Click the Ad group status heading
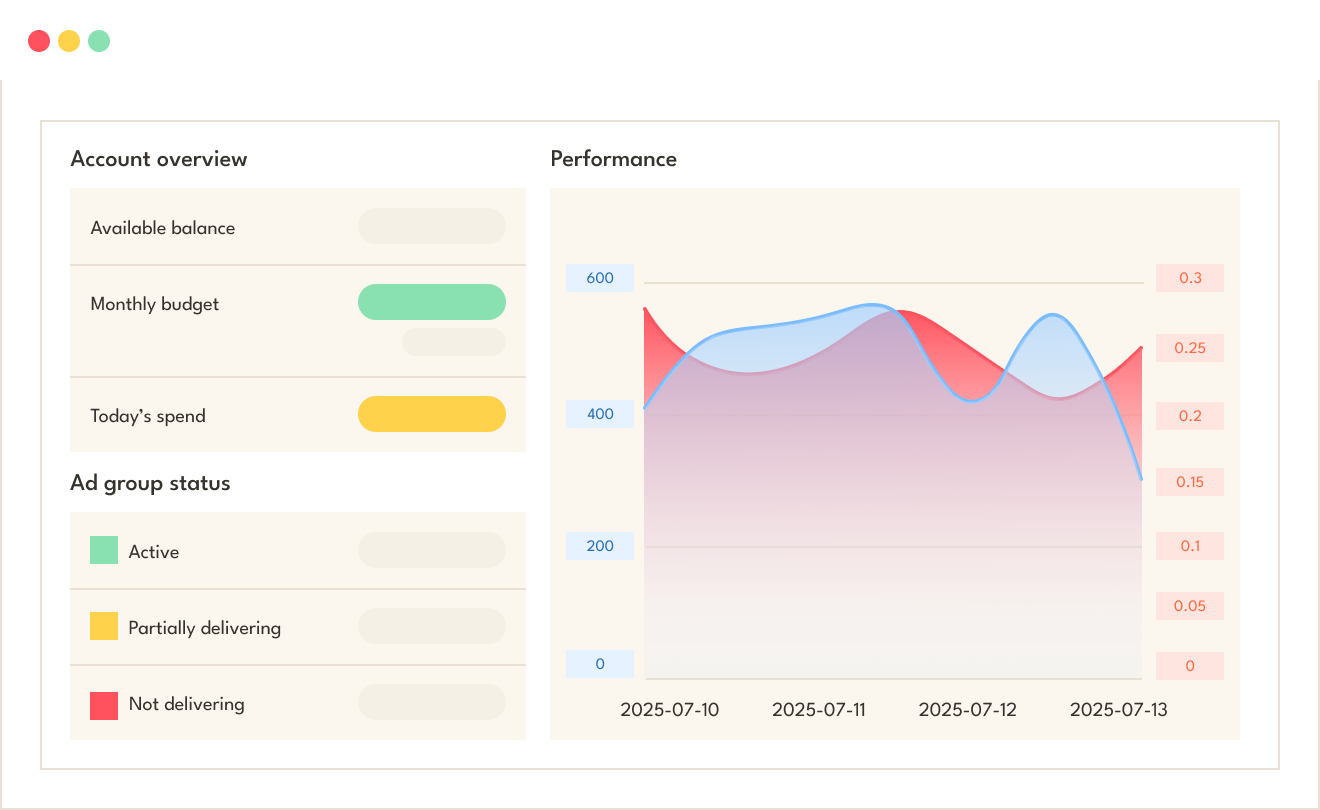 pos(150,483)
